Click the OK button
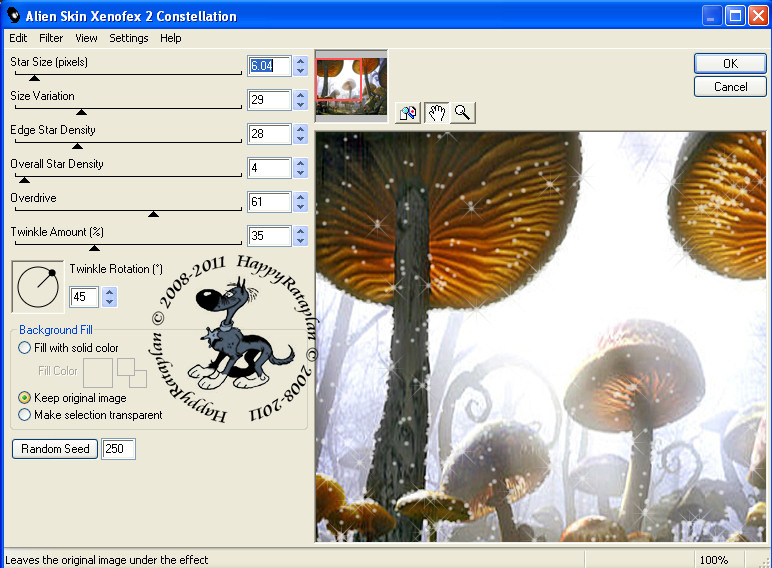Screen dimensions: 772x568 coord(730,63)
